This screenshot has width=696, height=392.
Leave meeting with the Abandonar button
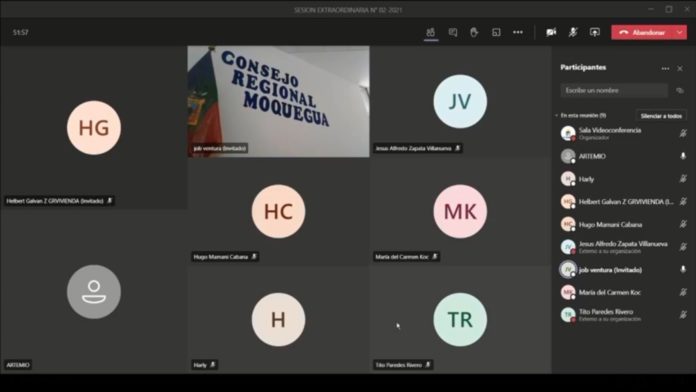pyautogui.click(x=643, y=32)
